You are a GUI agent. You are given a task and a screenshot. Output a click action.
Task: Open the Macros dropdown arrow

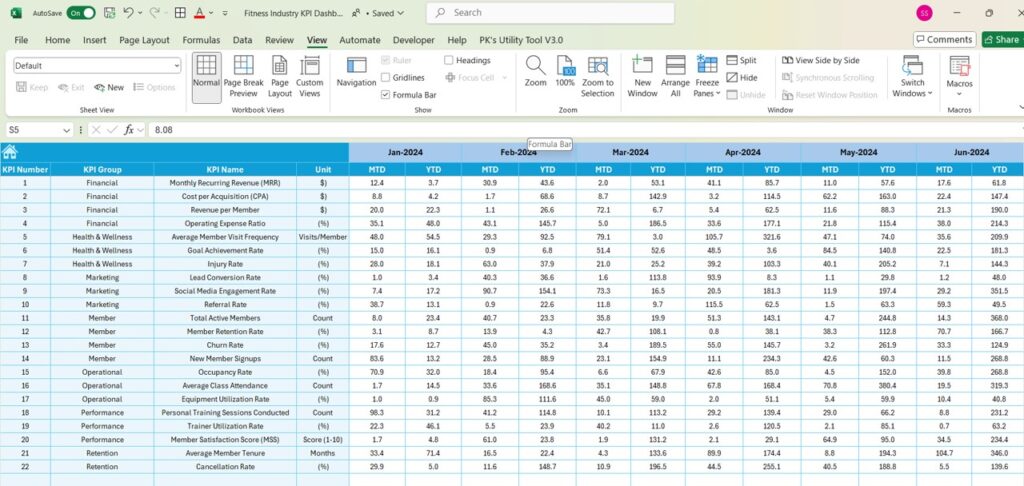pos(959,94)
